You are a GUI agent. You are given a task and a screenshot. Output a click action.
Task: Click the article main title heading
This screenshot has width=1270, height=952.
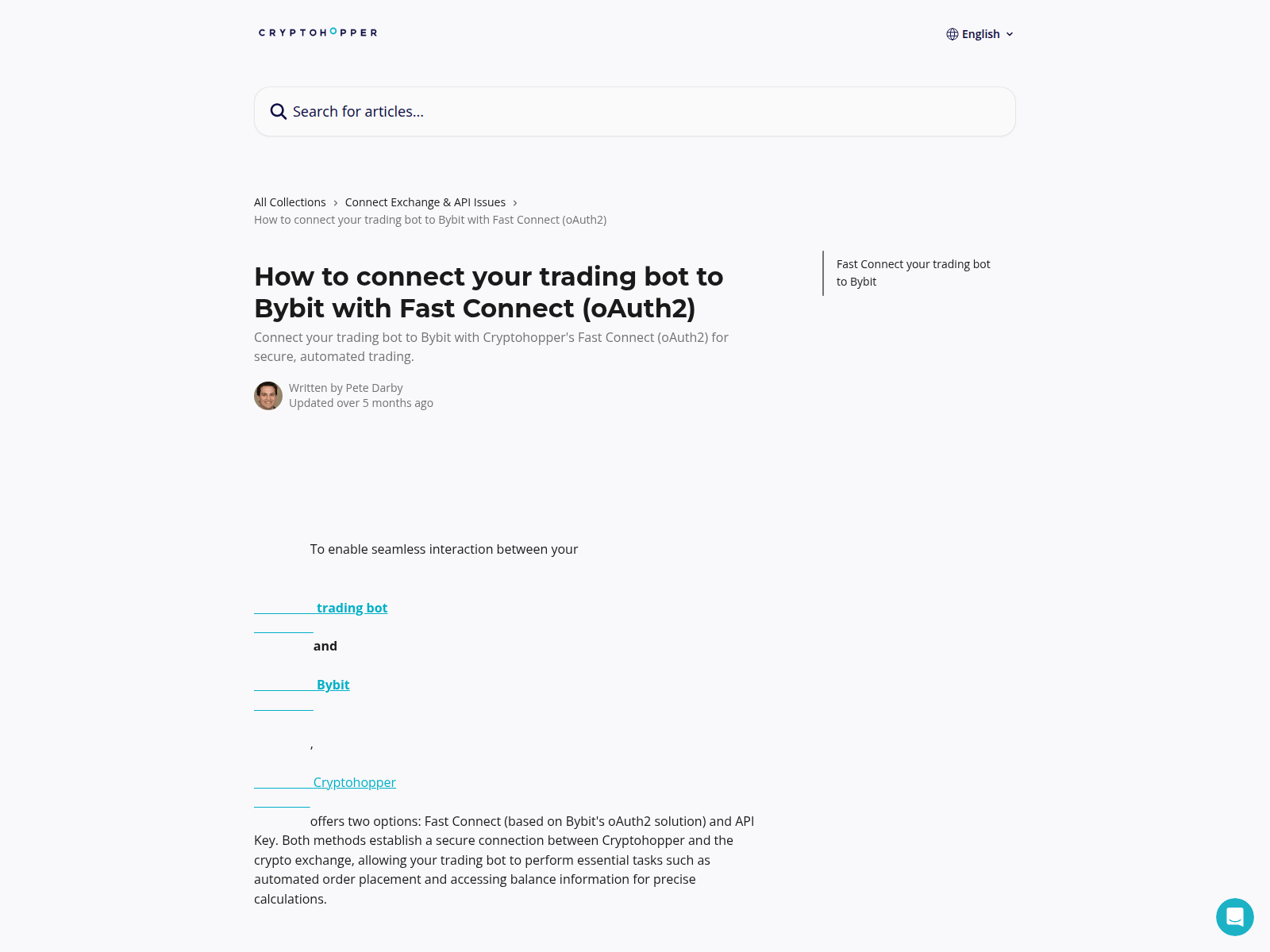coord(488,292)
